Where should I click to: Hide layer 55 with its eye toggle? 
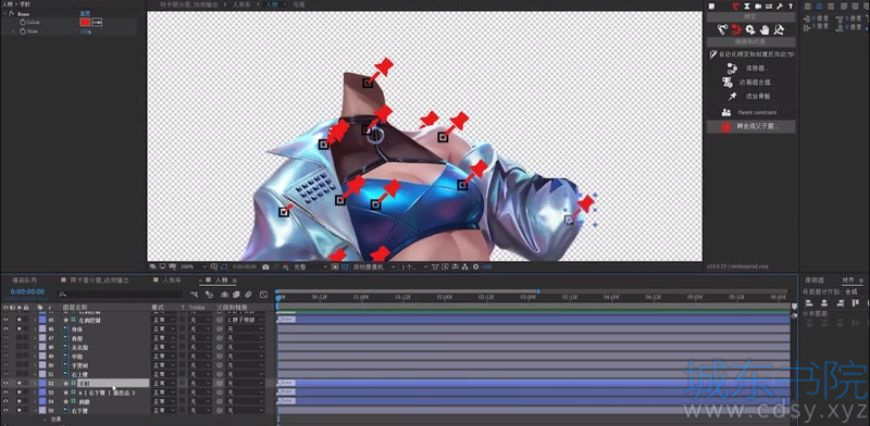[6, 410]
